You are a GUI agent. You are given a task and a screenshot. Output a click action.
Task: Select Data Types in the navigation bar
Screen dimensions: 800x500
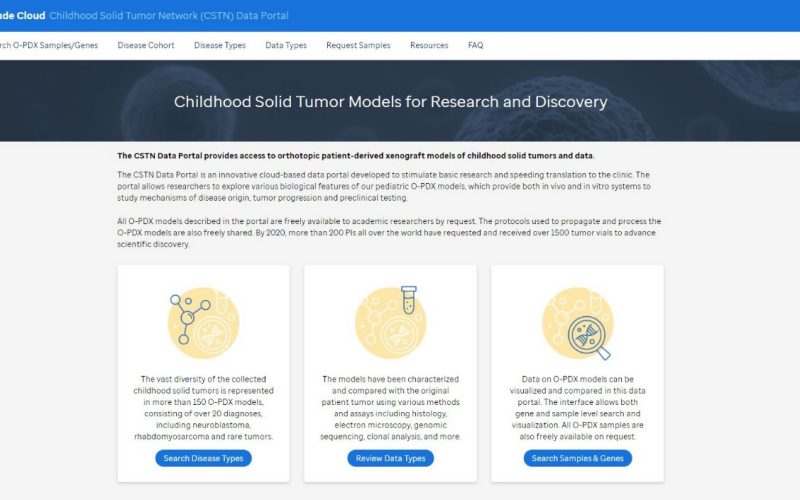[286, 45]
